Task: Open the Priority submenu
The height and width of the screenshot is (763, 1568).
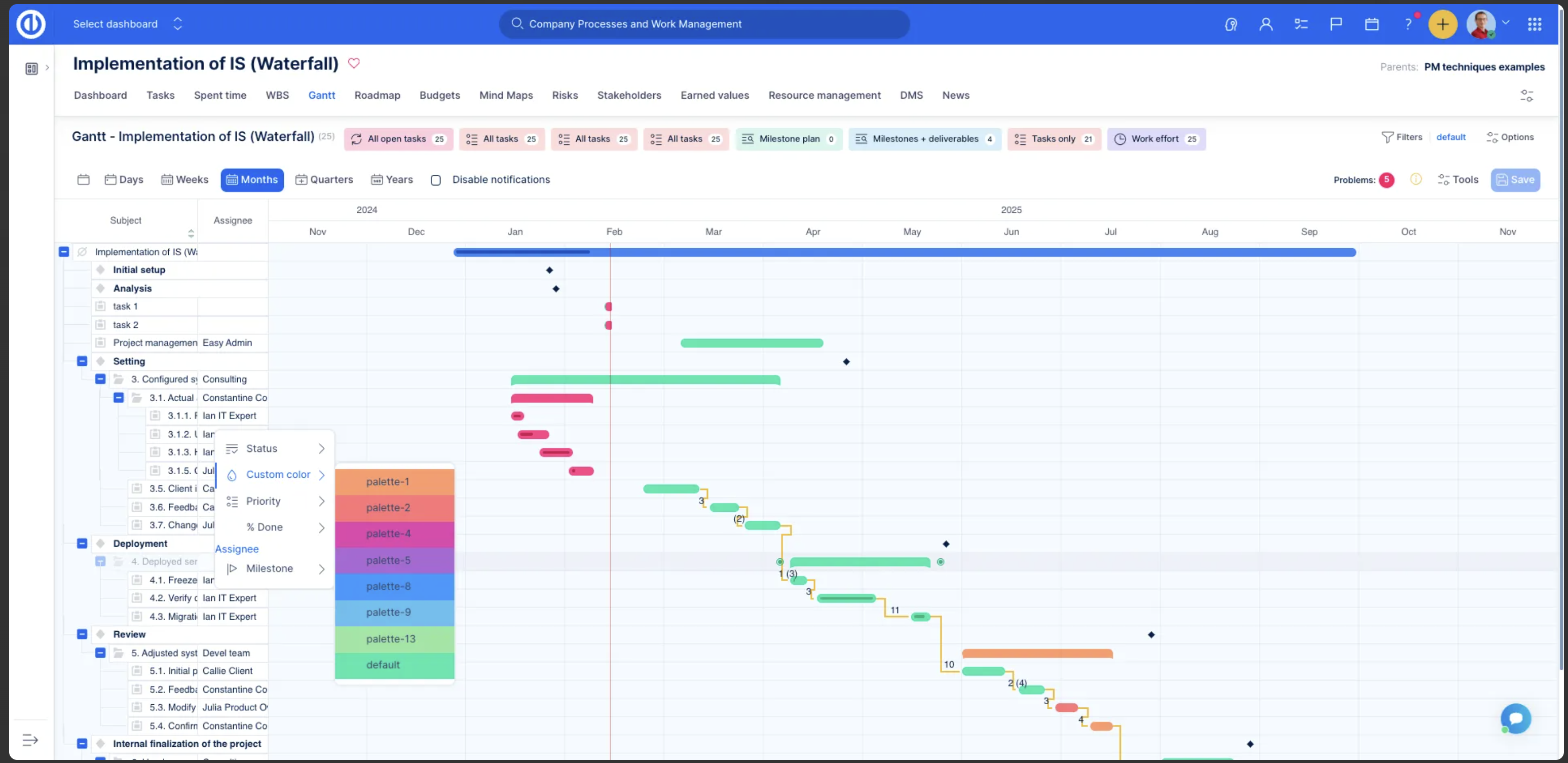Action: click(x=275, y=501)
